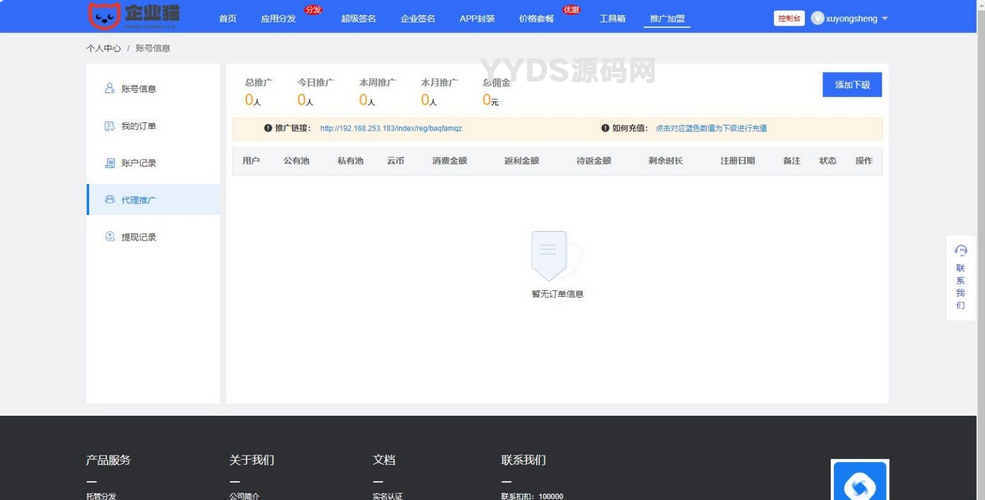This screenshot has width=985, height=500.
Task: Click the 账号信息 person icon in sidebar
Action: (x=110, y=89)
